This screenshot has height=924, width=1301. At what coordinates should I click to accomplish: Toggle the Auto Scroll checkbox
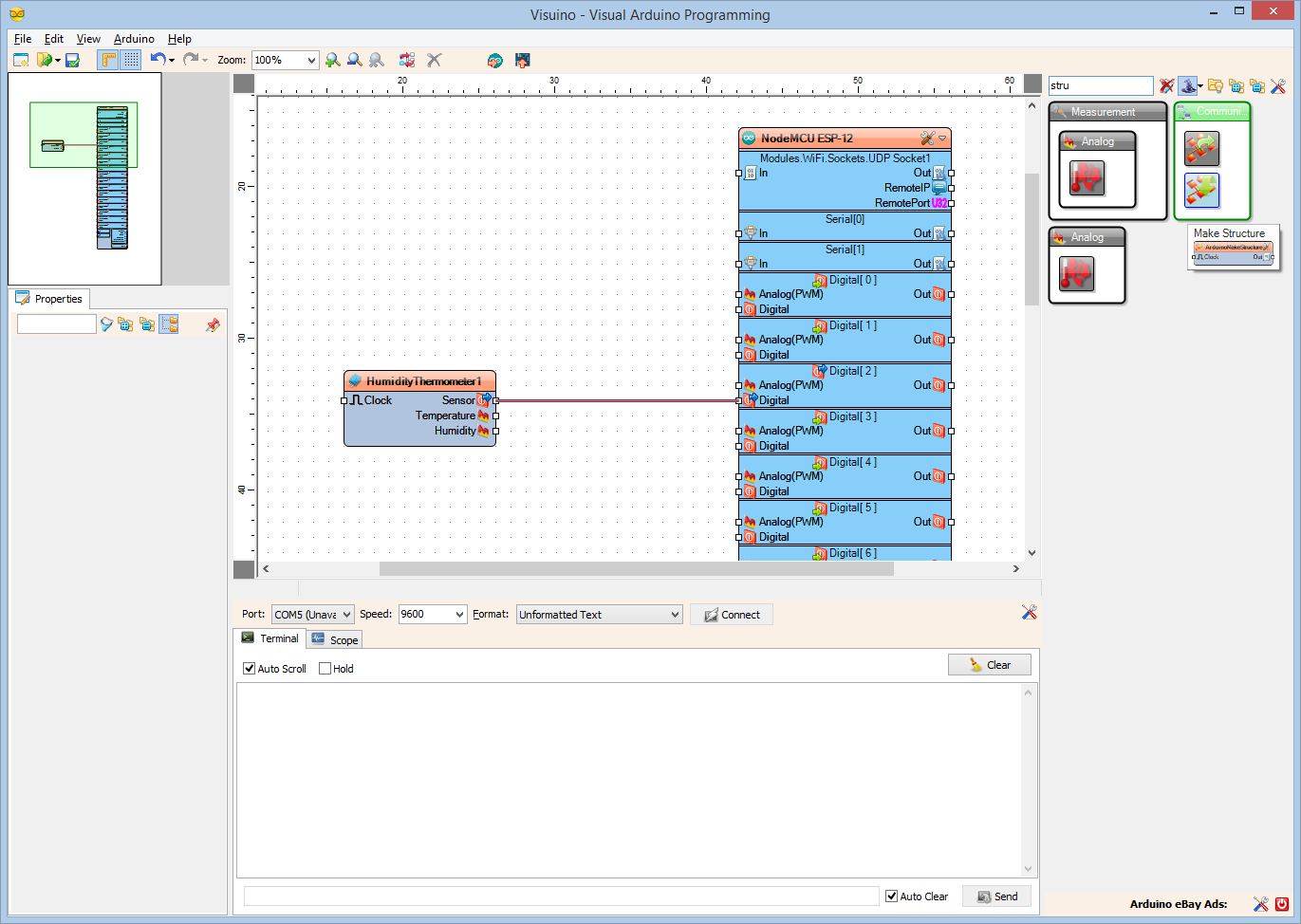coord(250,669)
